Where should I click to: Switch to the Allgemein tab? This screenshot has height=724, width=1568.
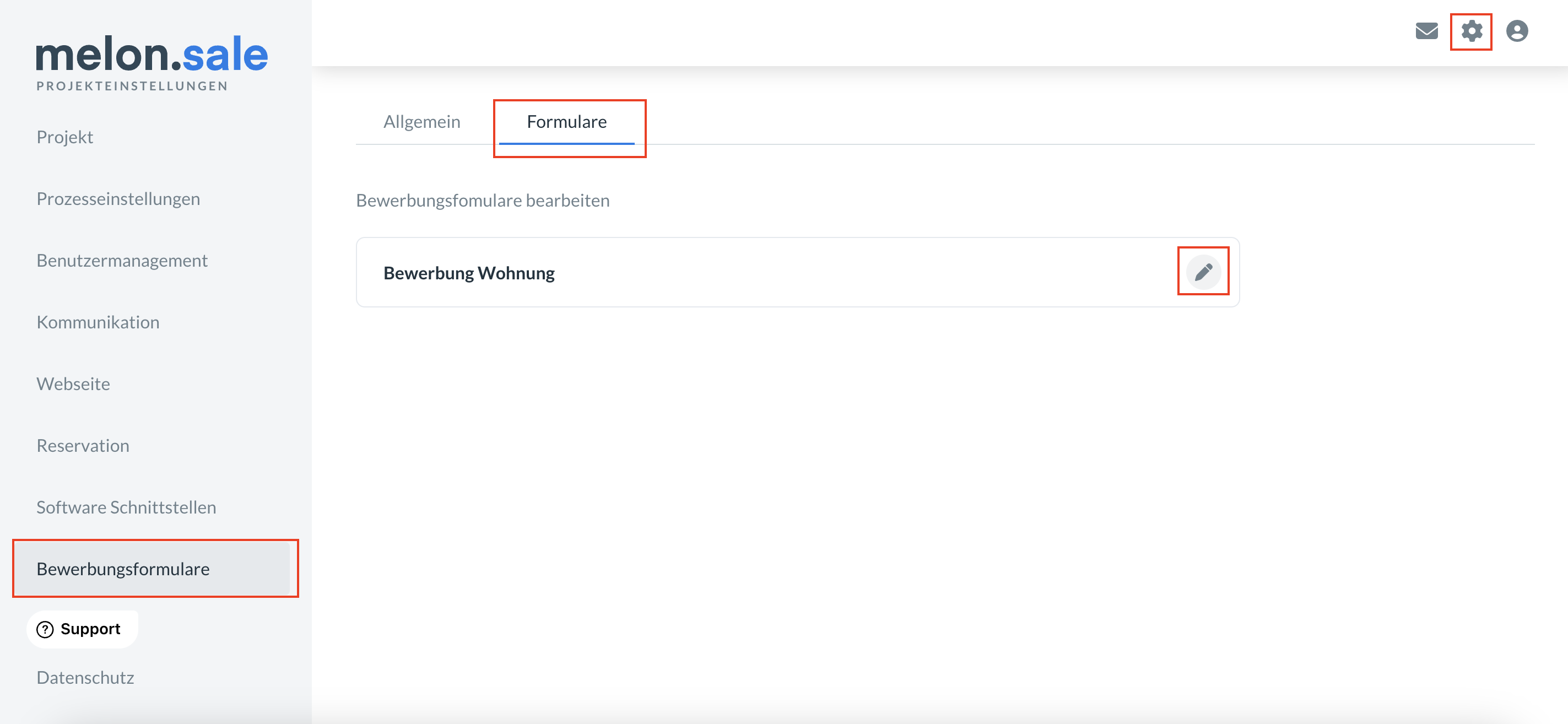coord(421,122)
